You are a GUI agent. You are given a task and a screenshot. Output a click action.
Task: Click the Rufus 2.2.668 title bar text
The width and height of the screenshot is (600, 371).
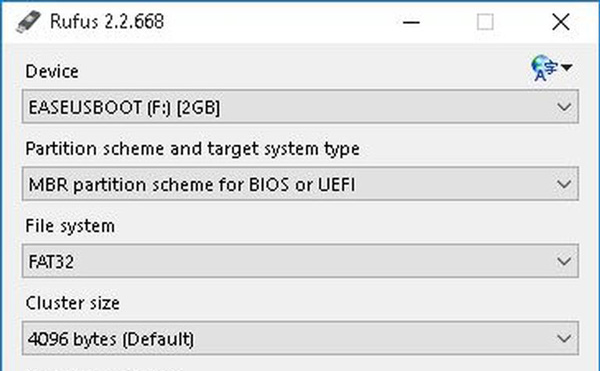[107, 21]
